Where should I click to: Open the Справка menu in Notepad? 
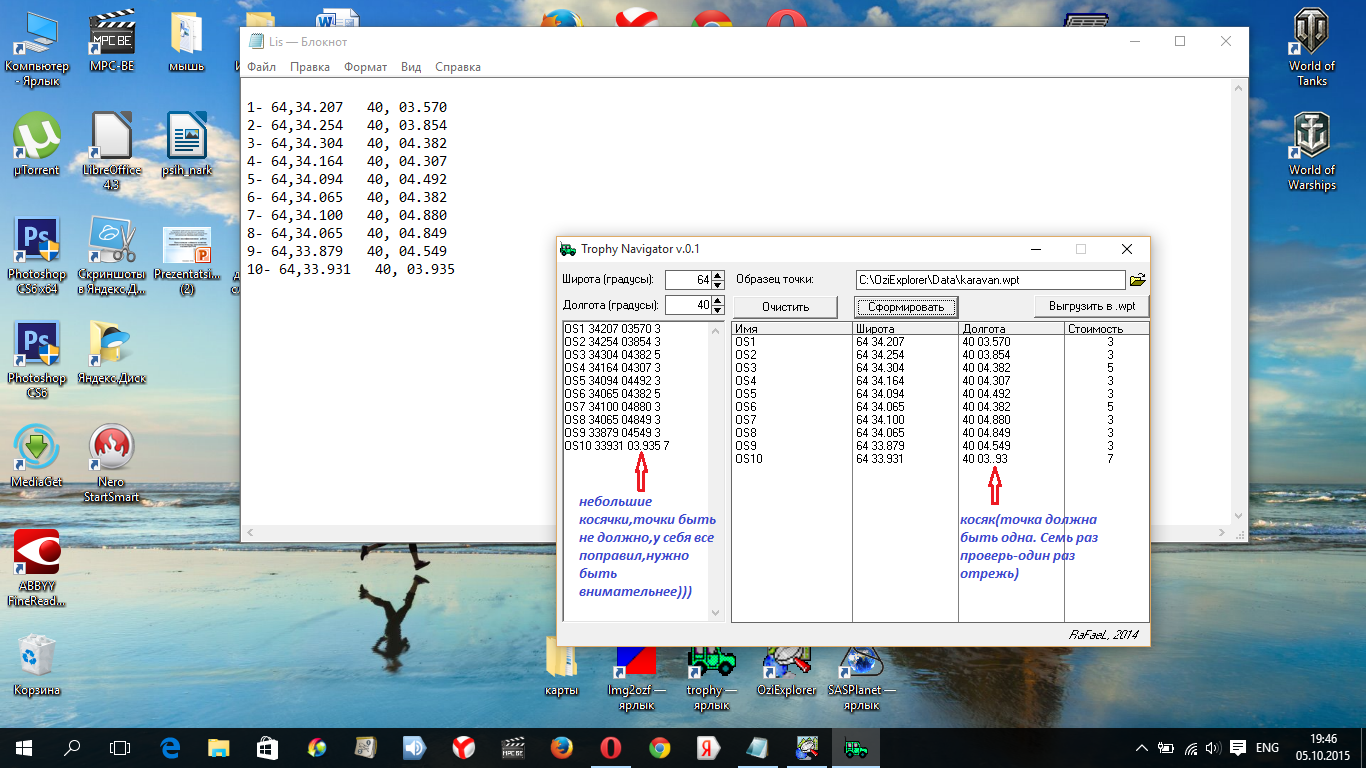[458, 67]
